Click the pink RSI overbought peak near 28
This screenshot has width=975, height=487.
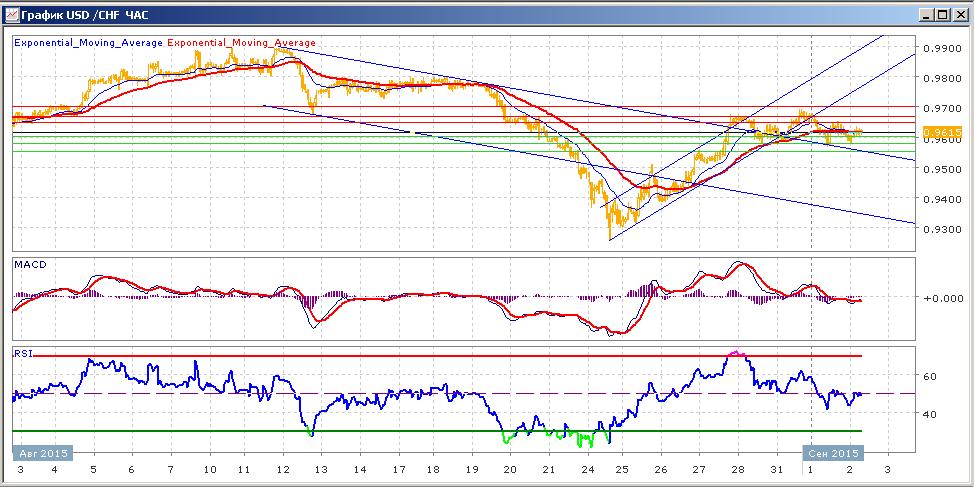tap(736, 353)
